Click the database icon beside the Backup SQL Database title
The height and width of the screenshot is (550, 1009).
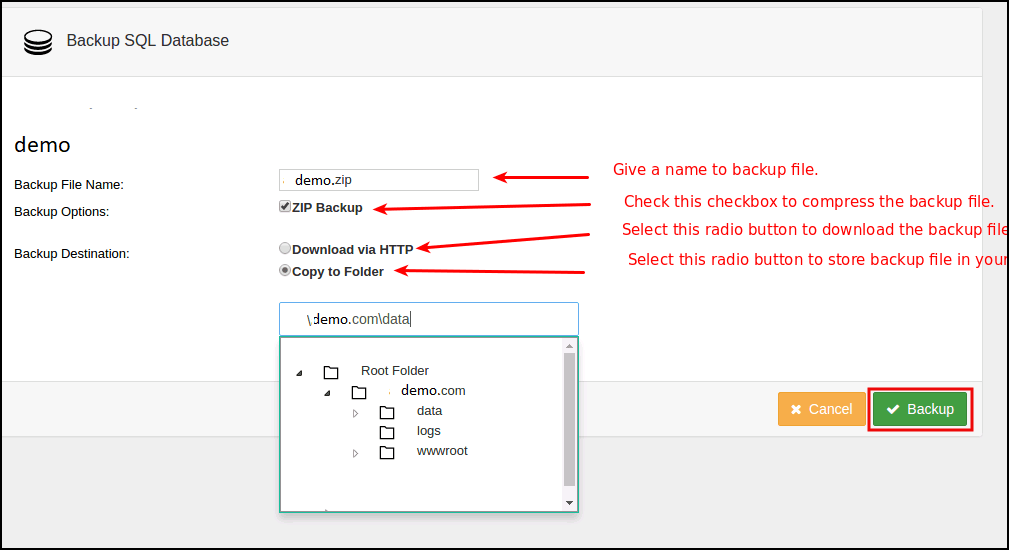coord(38,41)
